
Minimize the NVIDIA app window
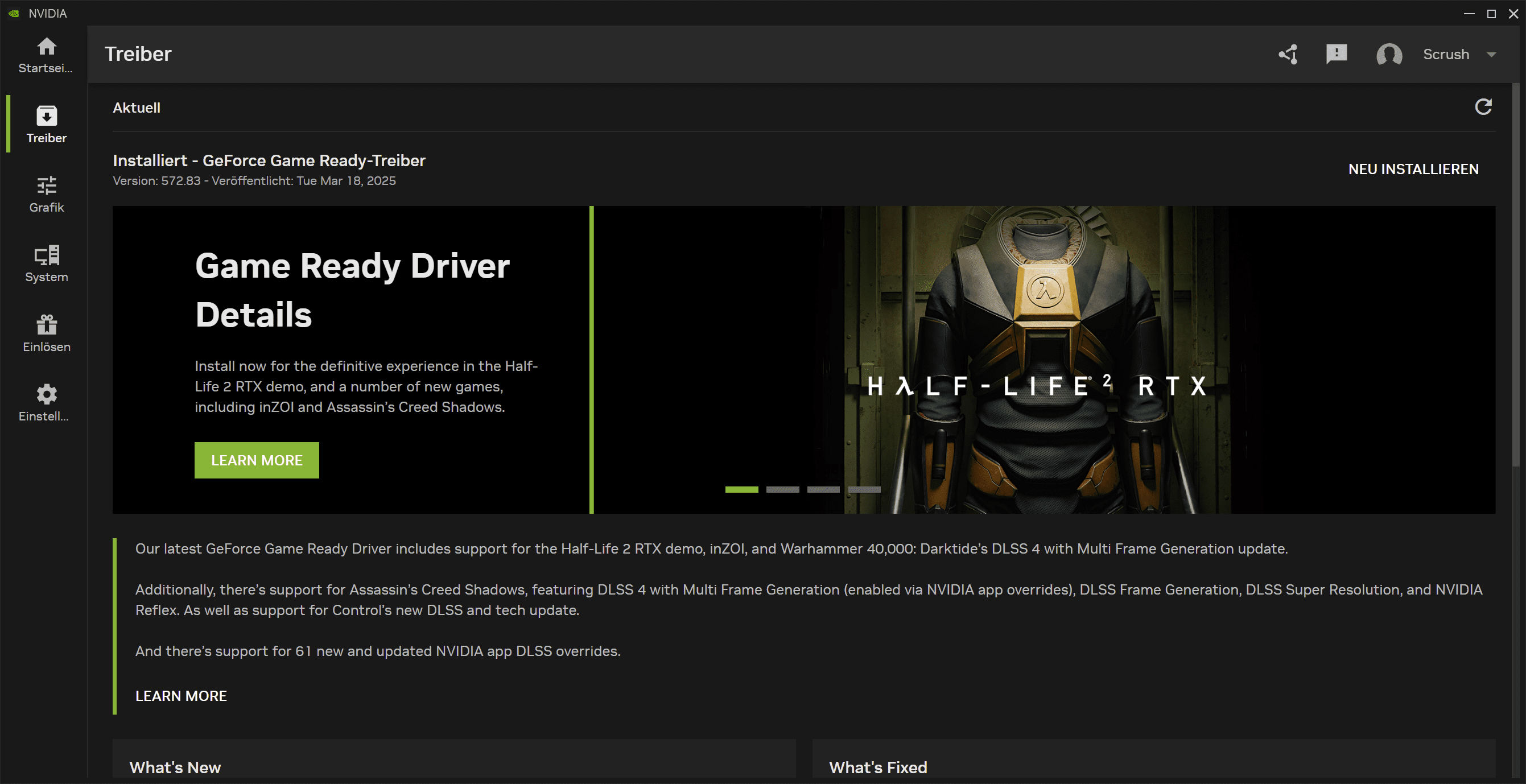(1469, 13)
